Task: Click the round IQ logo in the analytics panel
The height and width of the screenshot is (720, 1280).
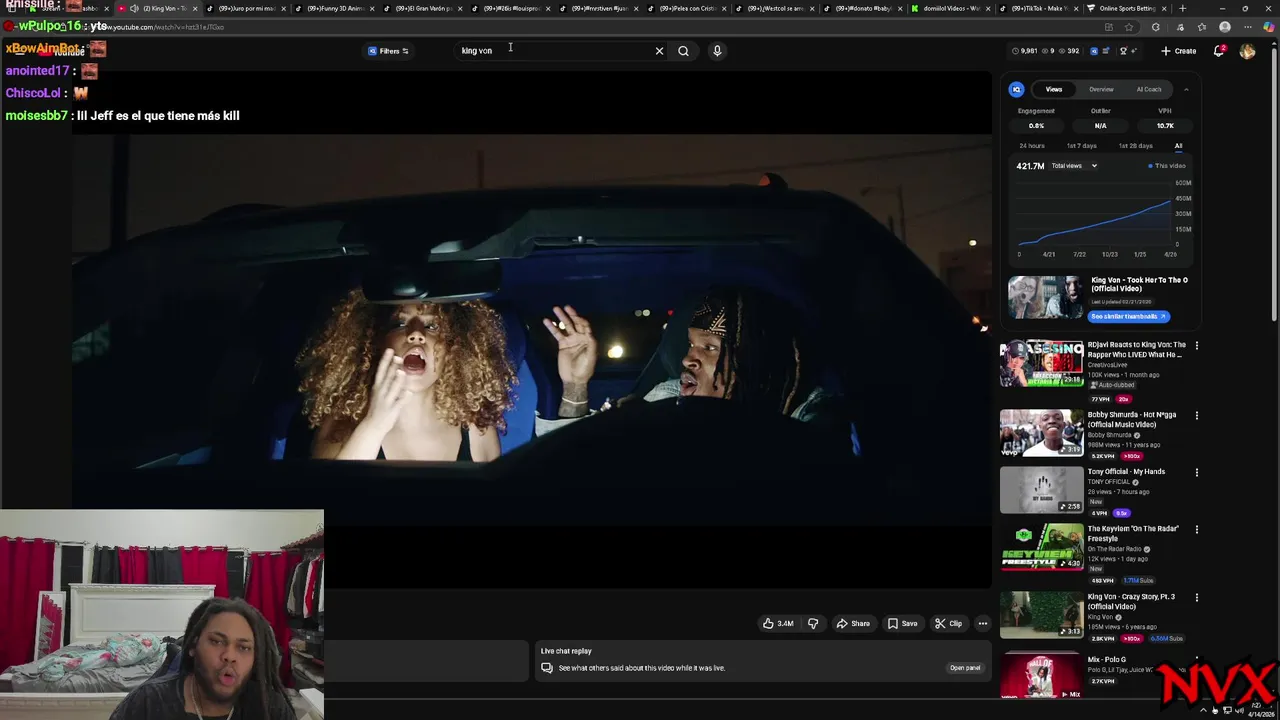Action: pos(1016,89)
